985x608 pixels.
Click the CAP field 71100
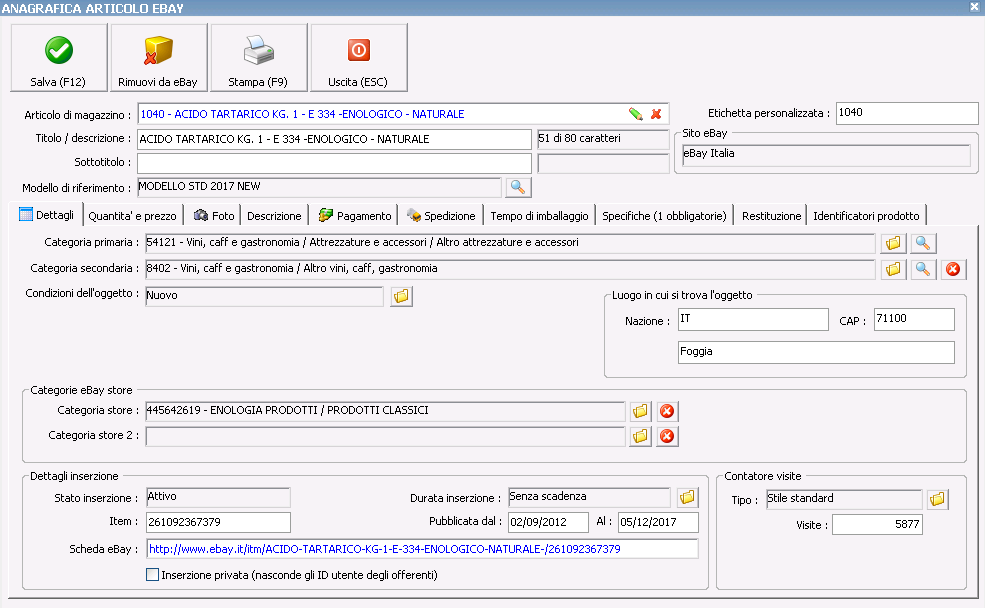914,319
